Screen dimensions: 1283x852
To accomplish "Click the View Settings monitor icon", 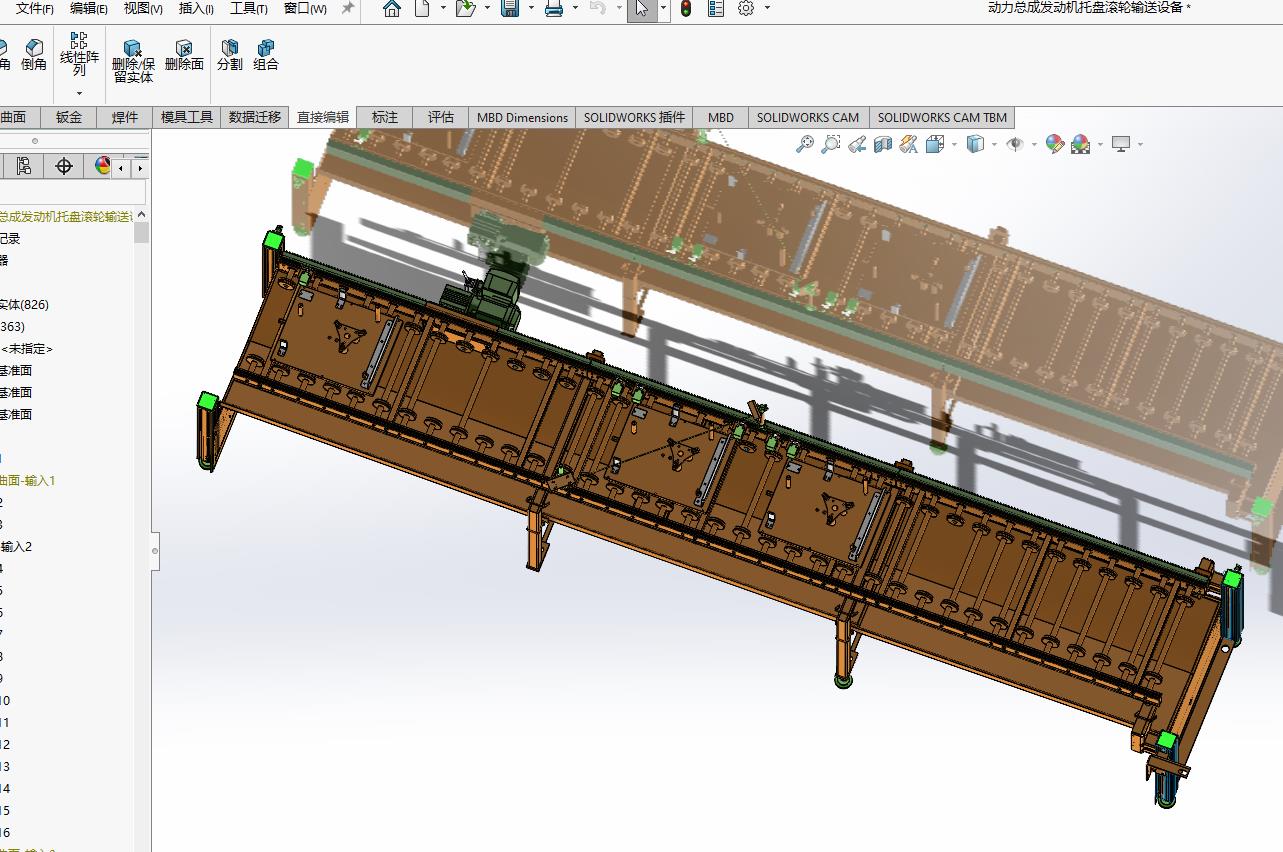I will pyautogui.click(x=1121, y=144).
